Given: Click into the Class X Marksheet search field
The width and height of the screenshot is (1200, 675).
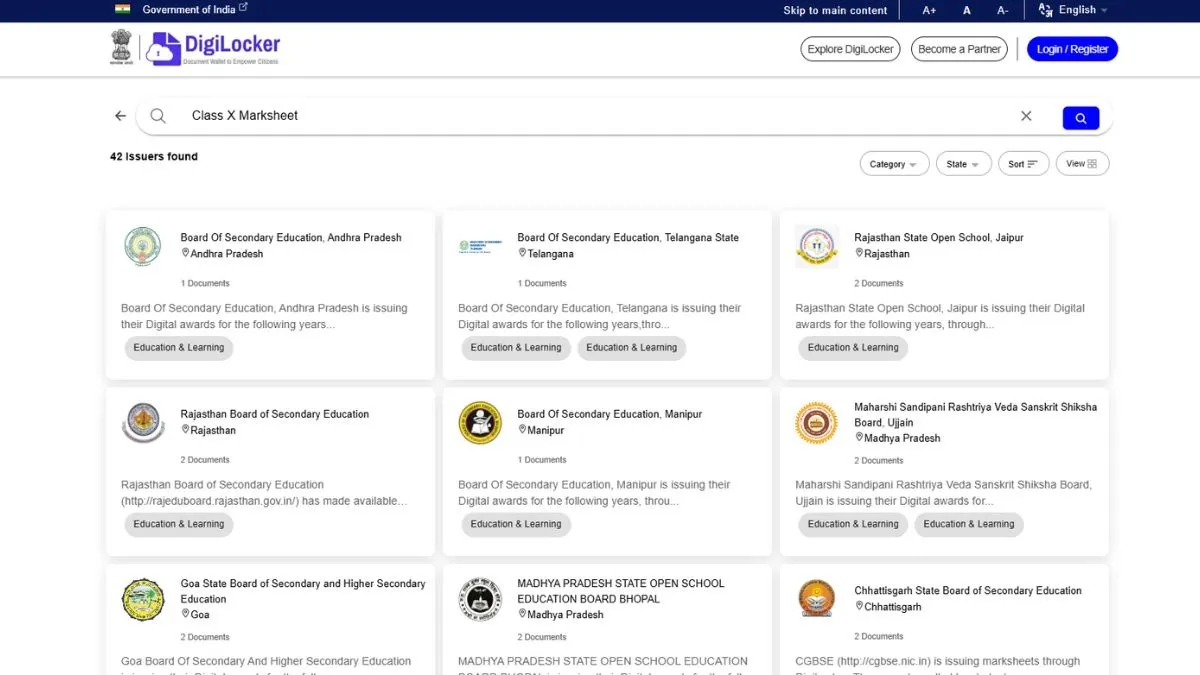Looking at the screenshot, I should pos(590,116).
